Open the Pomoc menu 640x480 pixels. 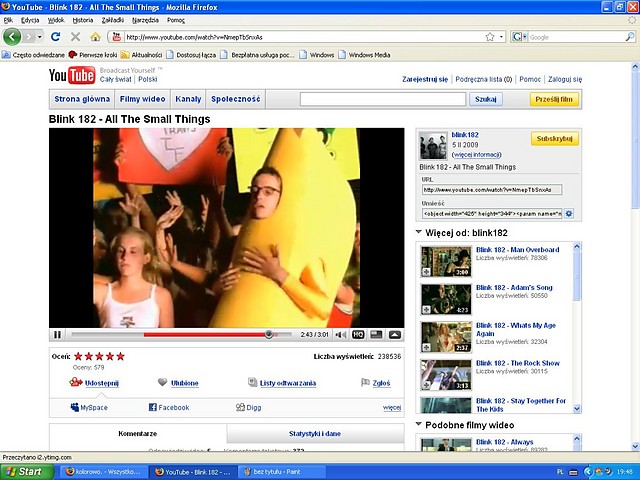pyautogui.click(x=176, y=20)
